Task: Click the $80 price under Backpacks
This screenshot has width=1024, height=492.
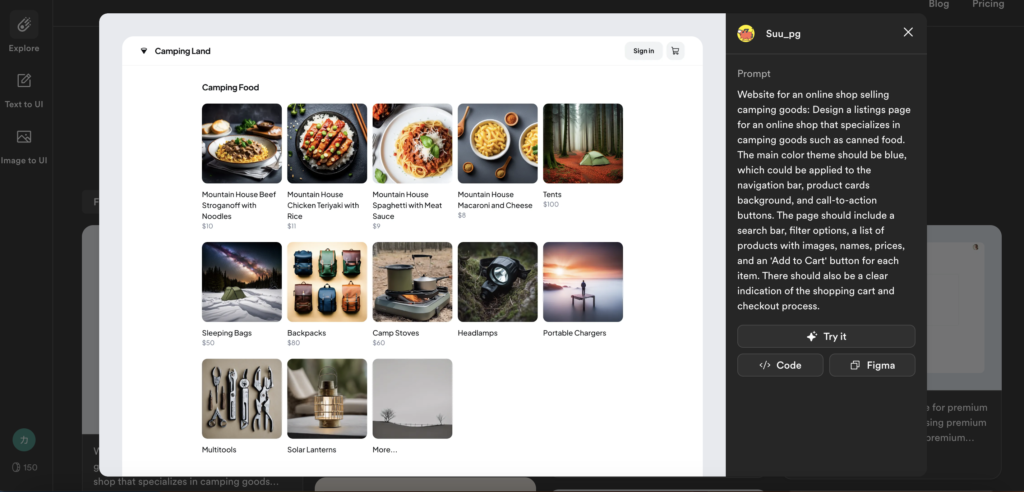Action: pyautogui.click(x=294, y=343)
